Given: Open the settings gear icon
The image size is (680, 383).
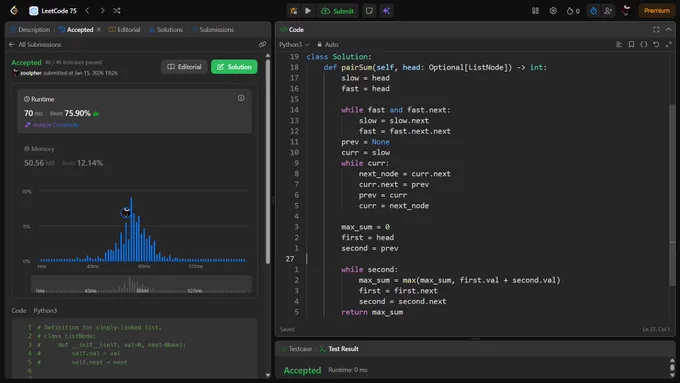Looking at the screenshot, I should pos(553,11).
